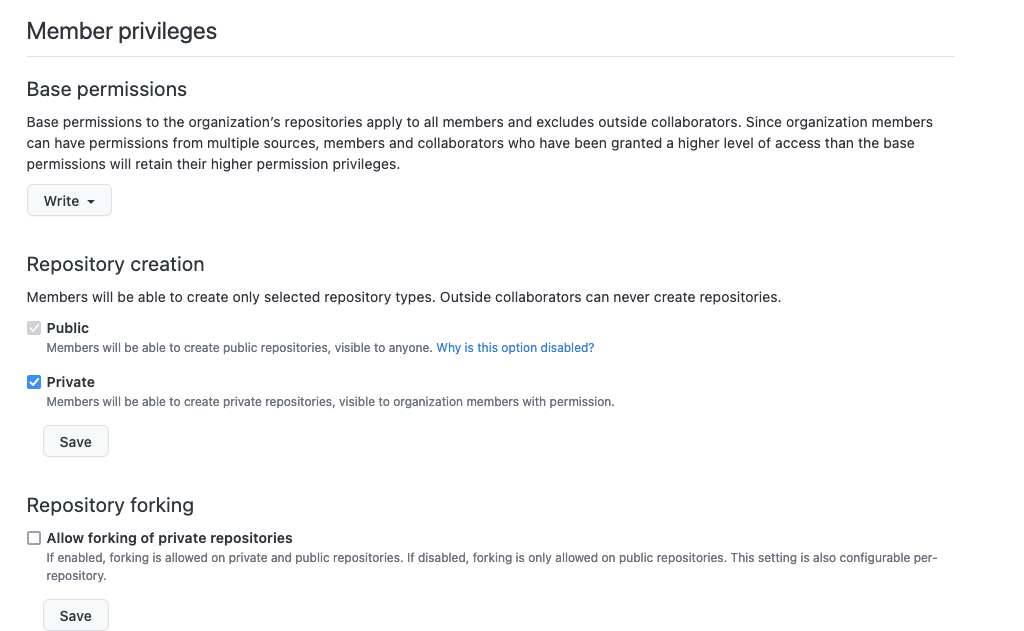Image resolution: width=1024 pixels, height=631 pixels.
Task: Toggle the Public repository creation checkbox
Action: [x=34, y=328]
